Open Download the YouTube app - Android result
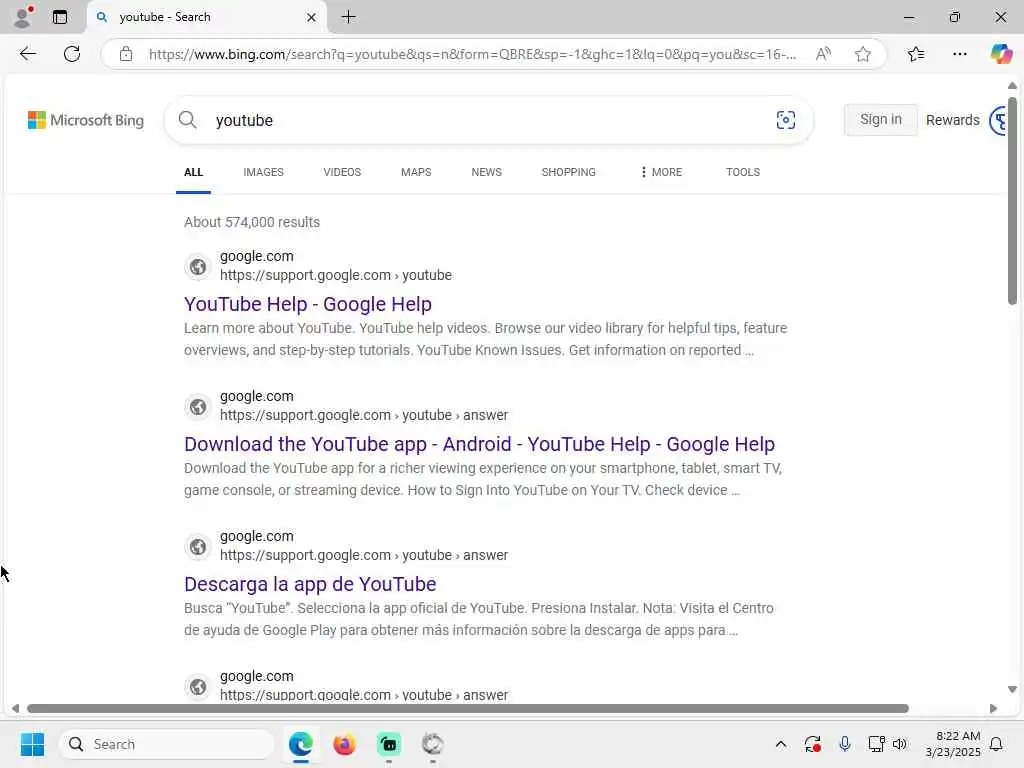Image resolution: width=1024 pixels, height=768 pixels. pyautogui.click(x=479, y=444)
